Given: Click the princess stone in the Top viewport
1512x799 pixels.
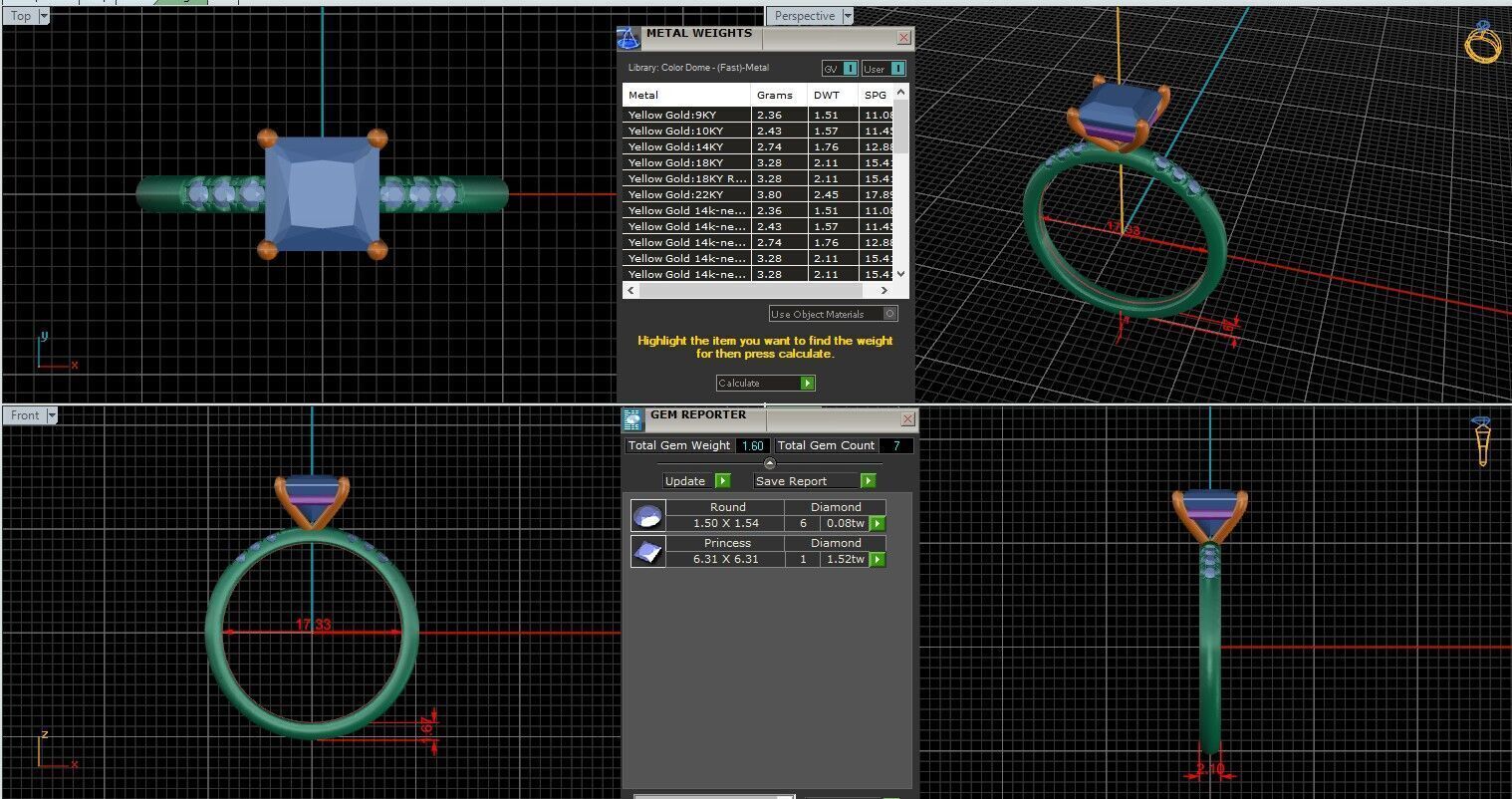Looking at the screenshot, I should [322, 194].
